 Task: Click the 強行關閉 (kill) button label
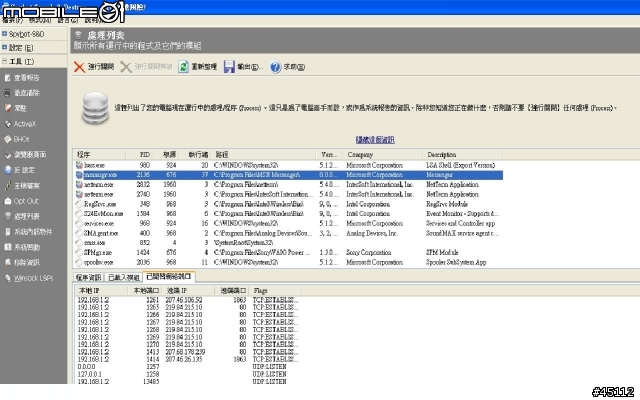[101, 67]
